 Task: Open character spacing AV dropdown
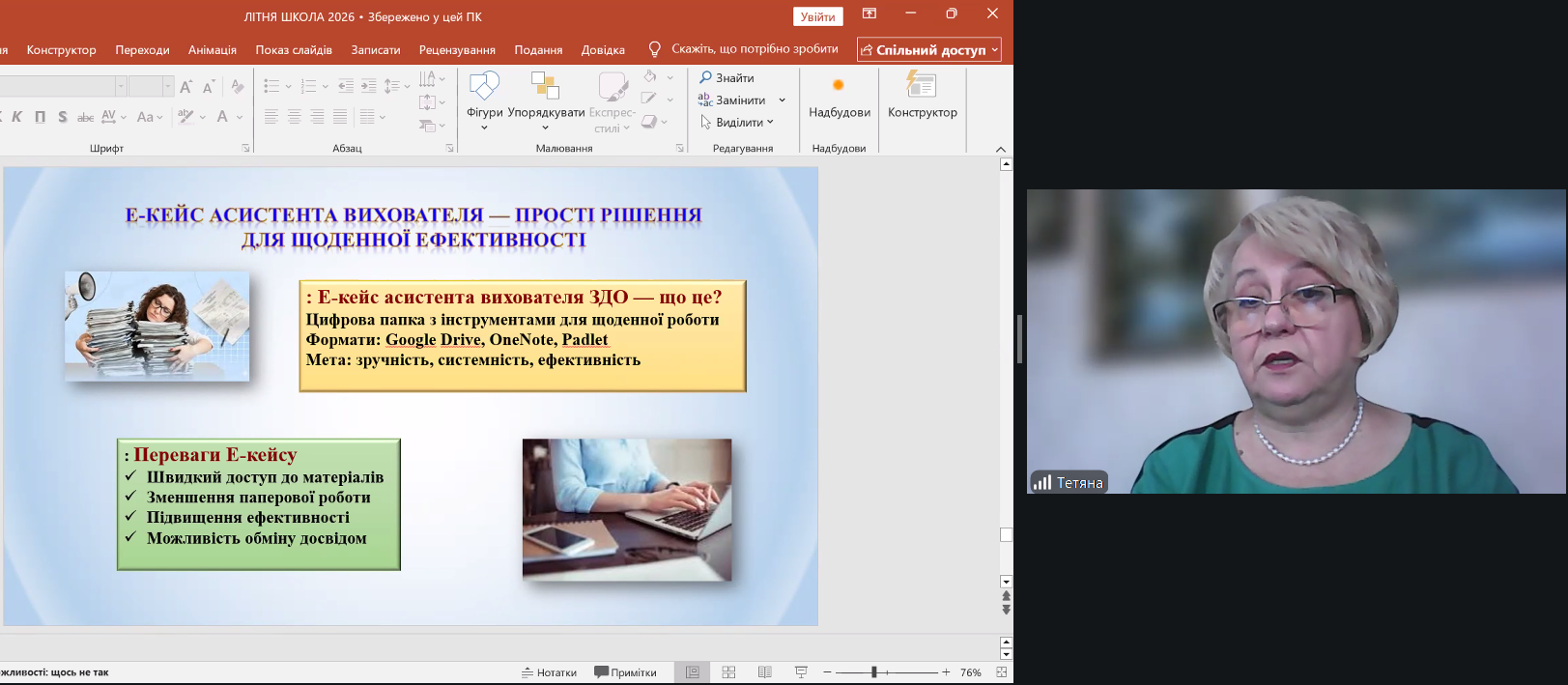click(x=114, y=117)
